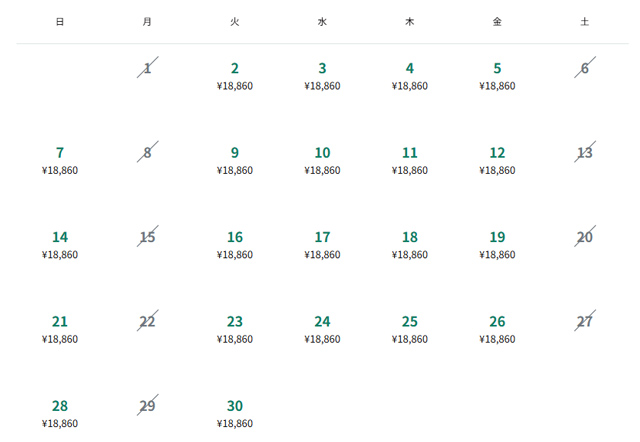This screenshot has width=640, height=442.
Task: Click Sunday the 21st
Action: (x=60, y=329)
